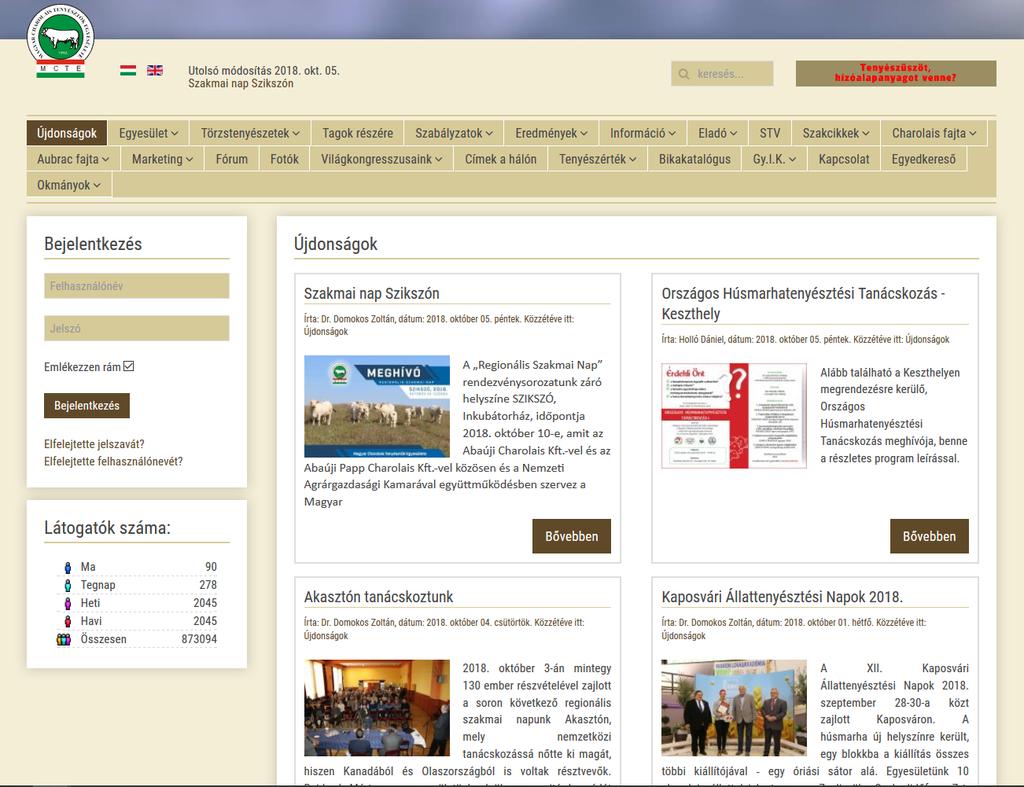This screenshot has height=787, width=1024.
Task: Open the Aubrac fajta dropdown
Action: point(73,159)
